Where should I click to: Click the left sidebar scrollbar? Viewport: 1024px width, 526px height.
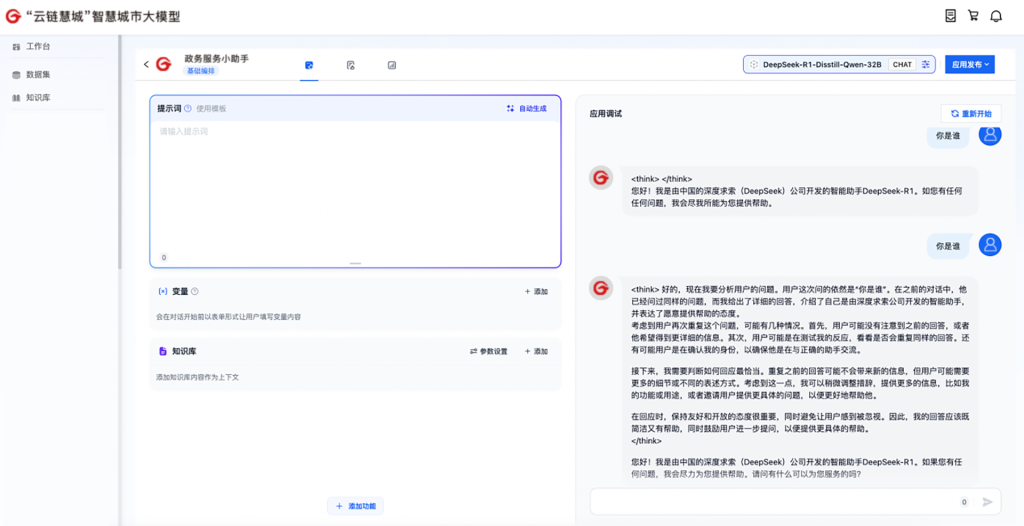[120, 152]
